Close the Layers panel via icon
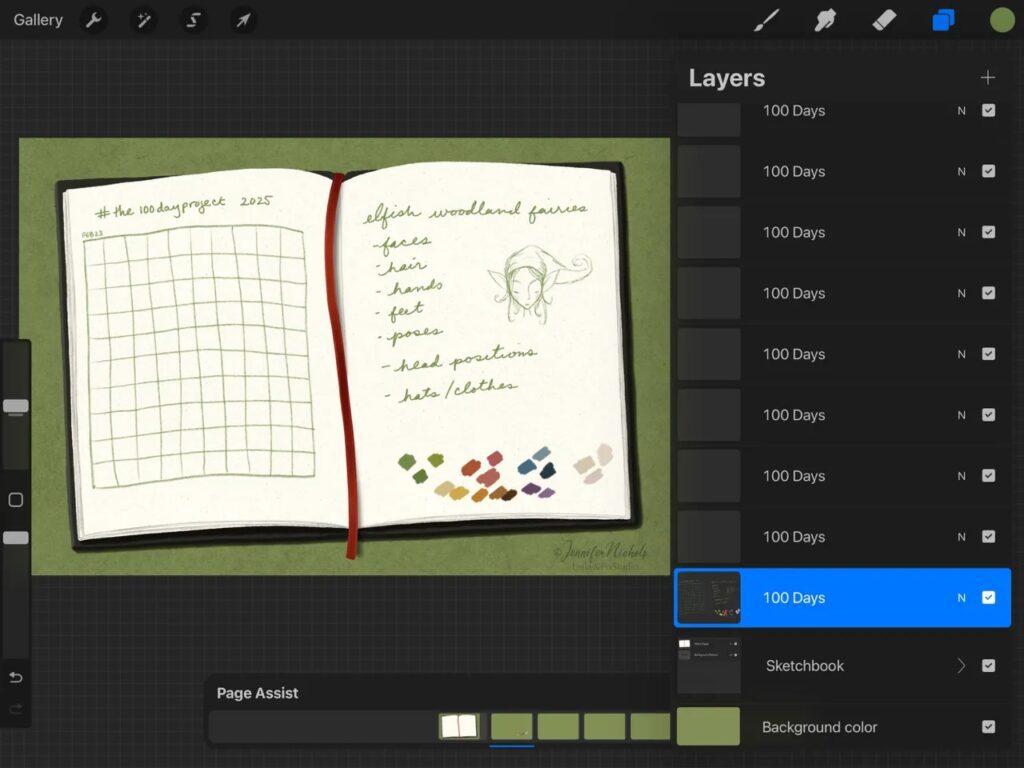The image size is (1024, 768). 943,20
